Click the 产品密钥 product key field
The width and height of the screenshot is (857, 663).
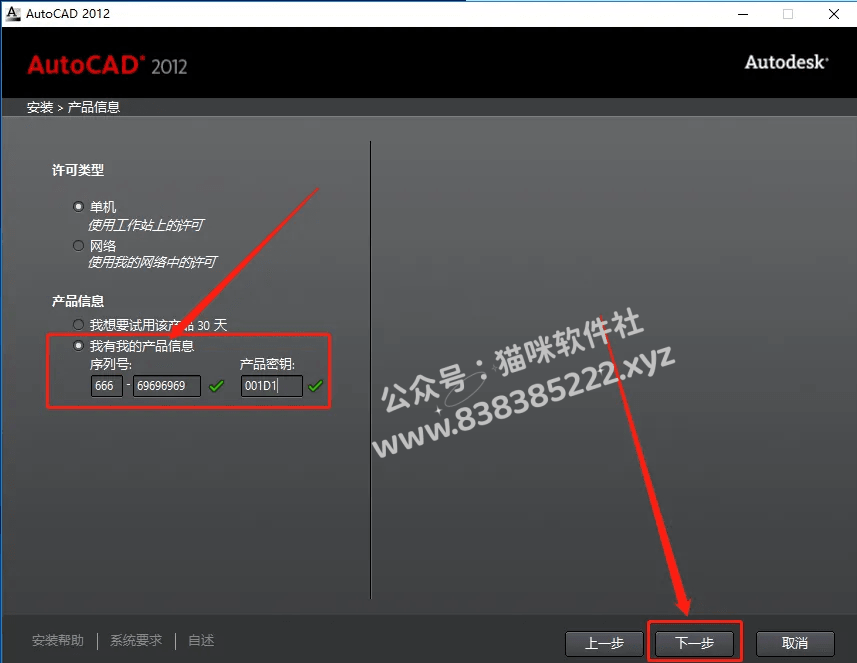coord(272,386)
